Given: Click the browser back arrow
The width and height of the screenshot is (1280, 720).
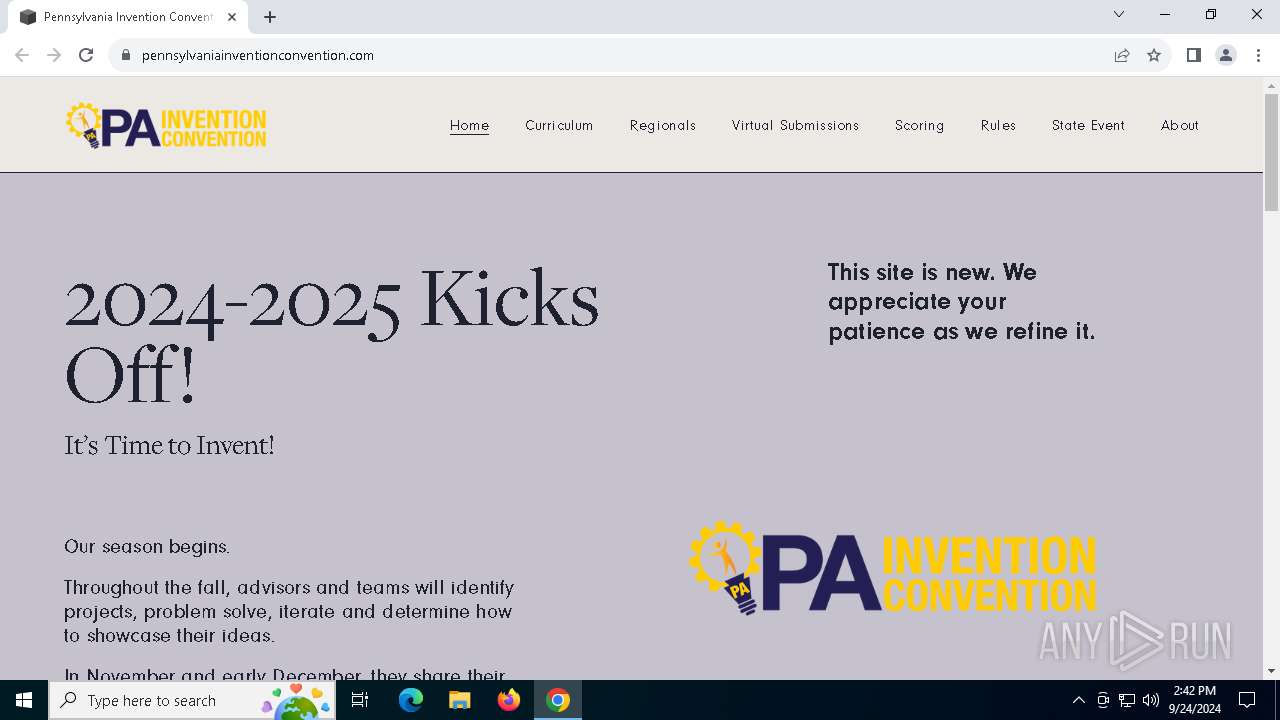Looking at the screenshot, I should 22,55.
